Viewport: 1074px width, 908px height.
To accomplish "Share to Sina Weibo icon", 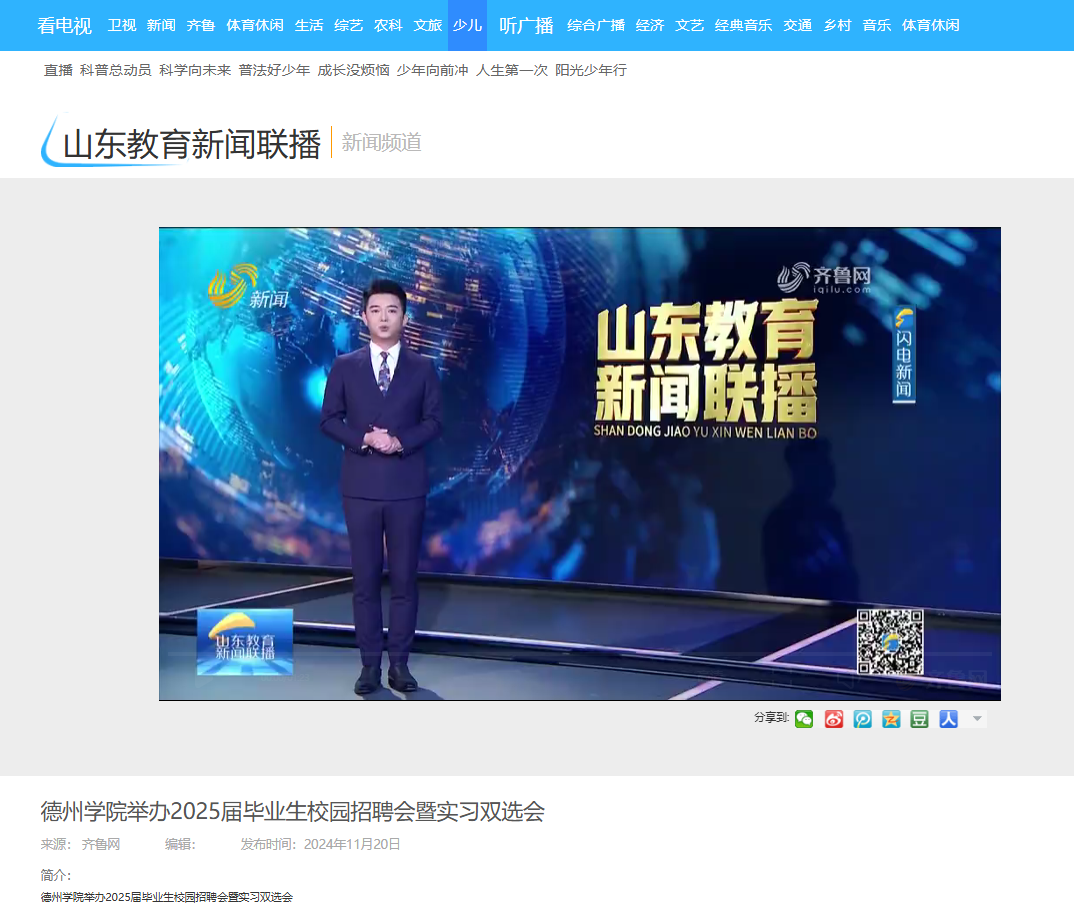I will [834, 719].
